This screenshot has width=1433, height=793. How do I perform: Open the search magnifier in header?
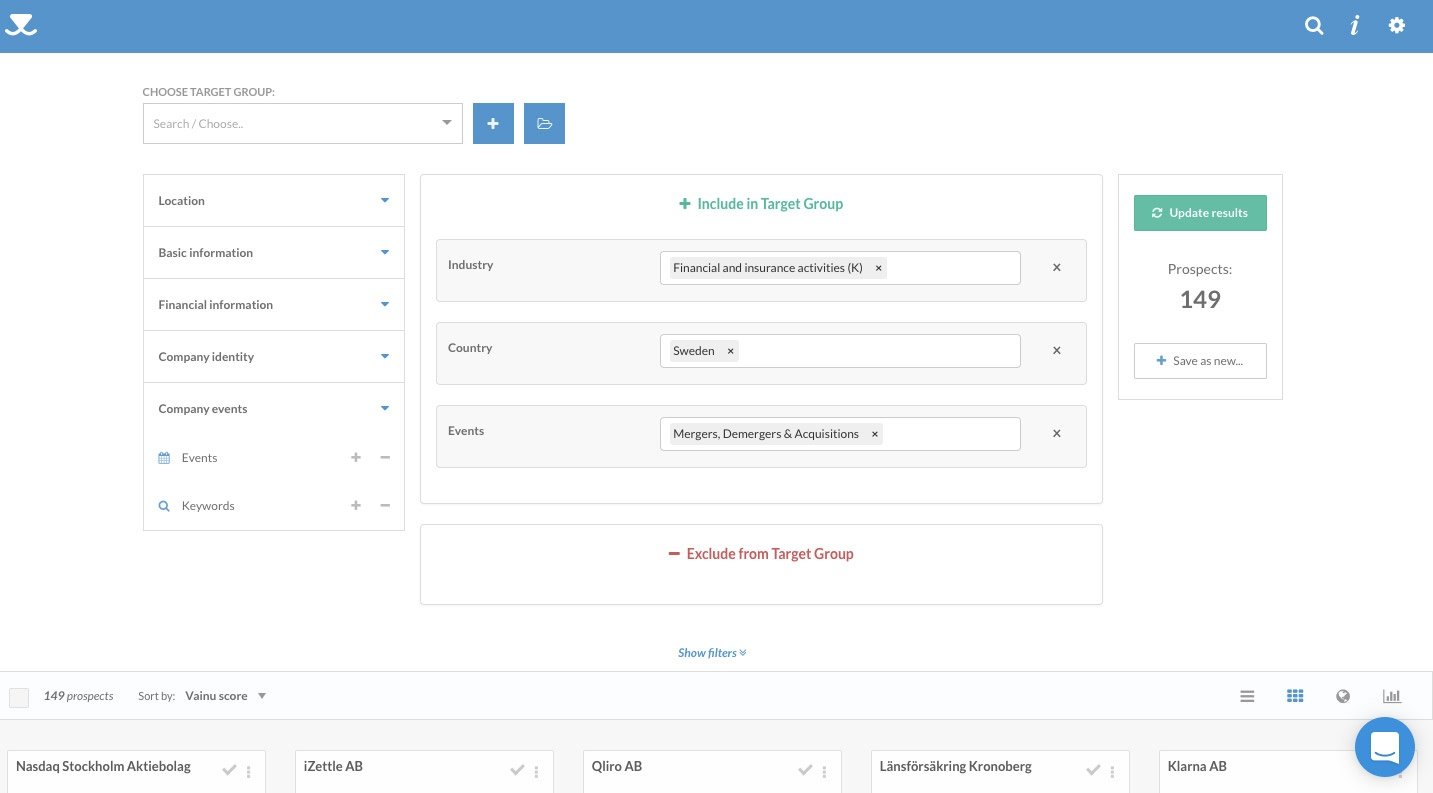point(1314,26)
